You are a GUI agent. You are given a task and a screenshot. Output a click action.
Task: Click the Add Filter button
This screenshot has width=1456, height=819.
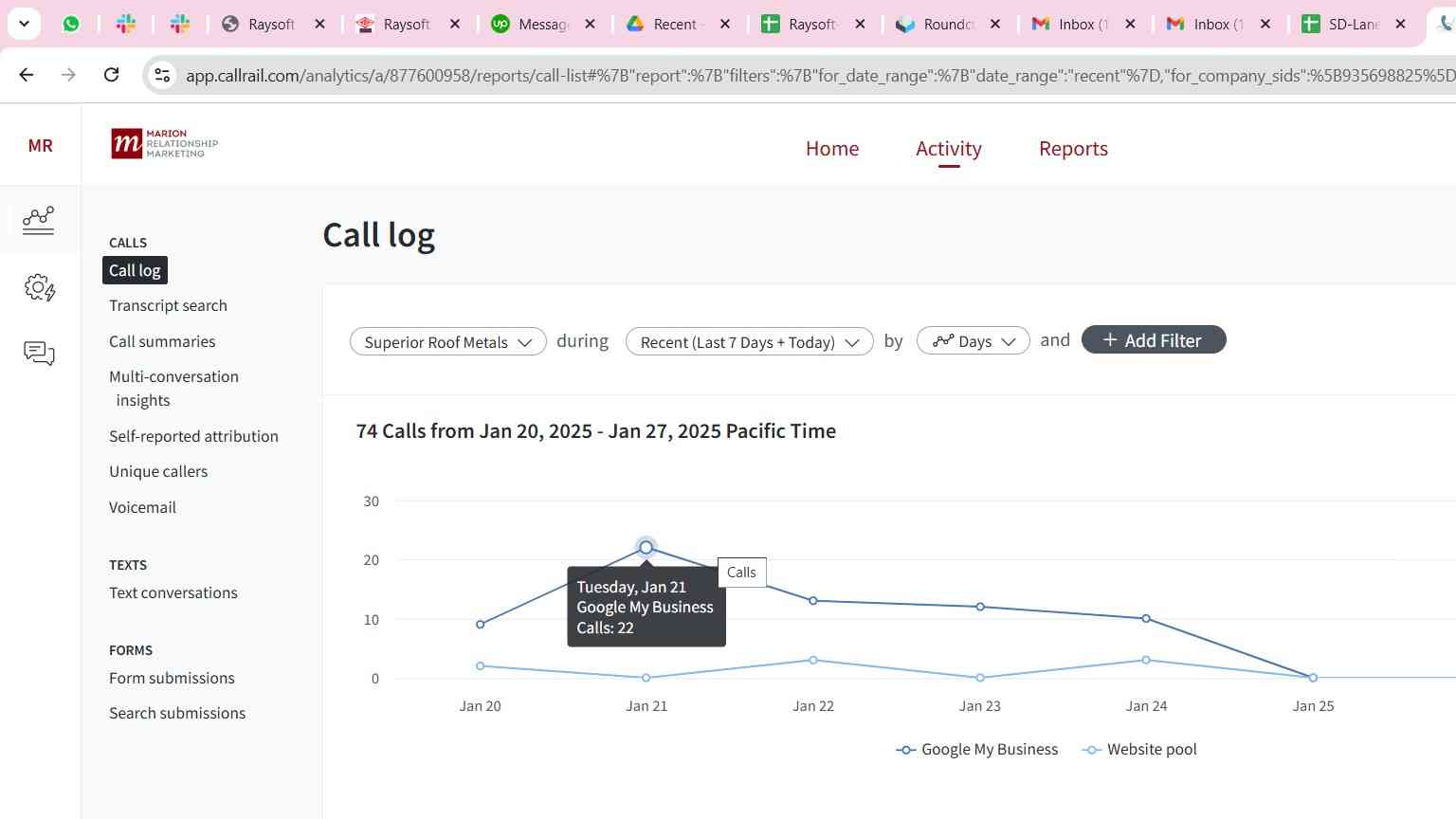coord(1154,340)
